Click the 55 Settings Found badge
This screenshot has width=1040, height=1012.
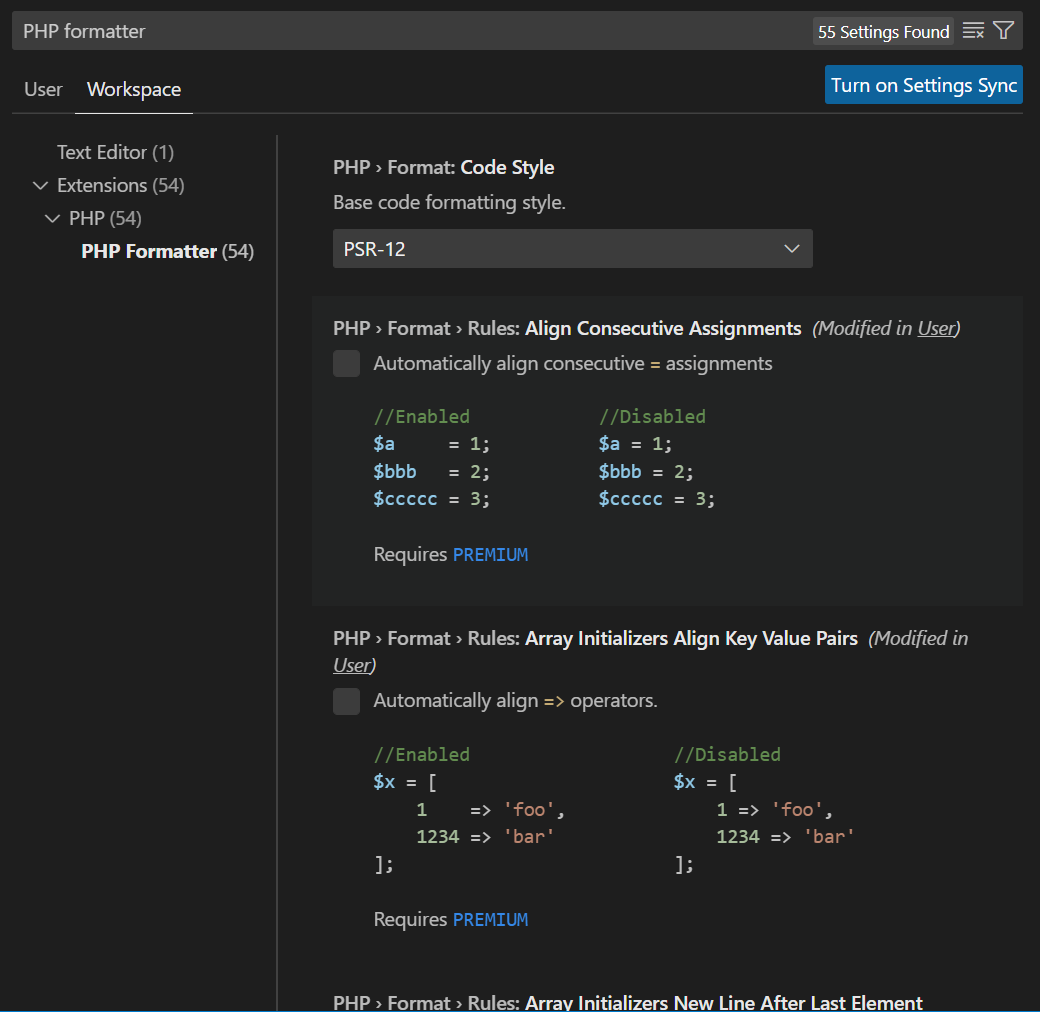point(883,32)
